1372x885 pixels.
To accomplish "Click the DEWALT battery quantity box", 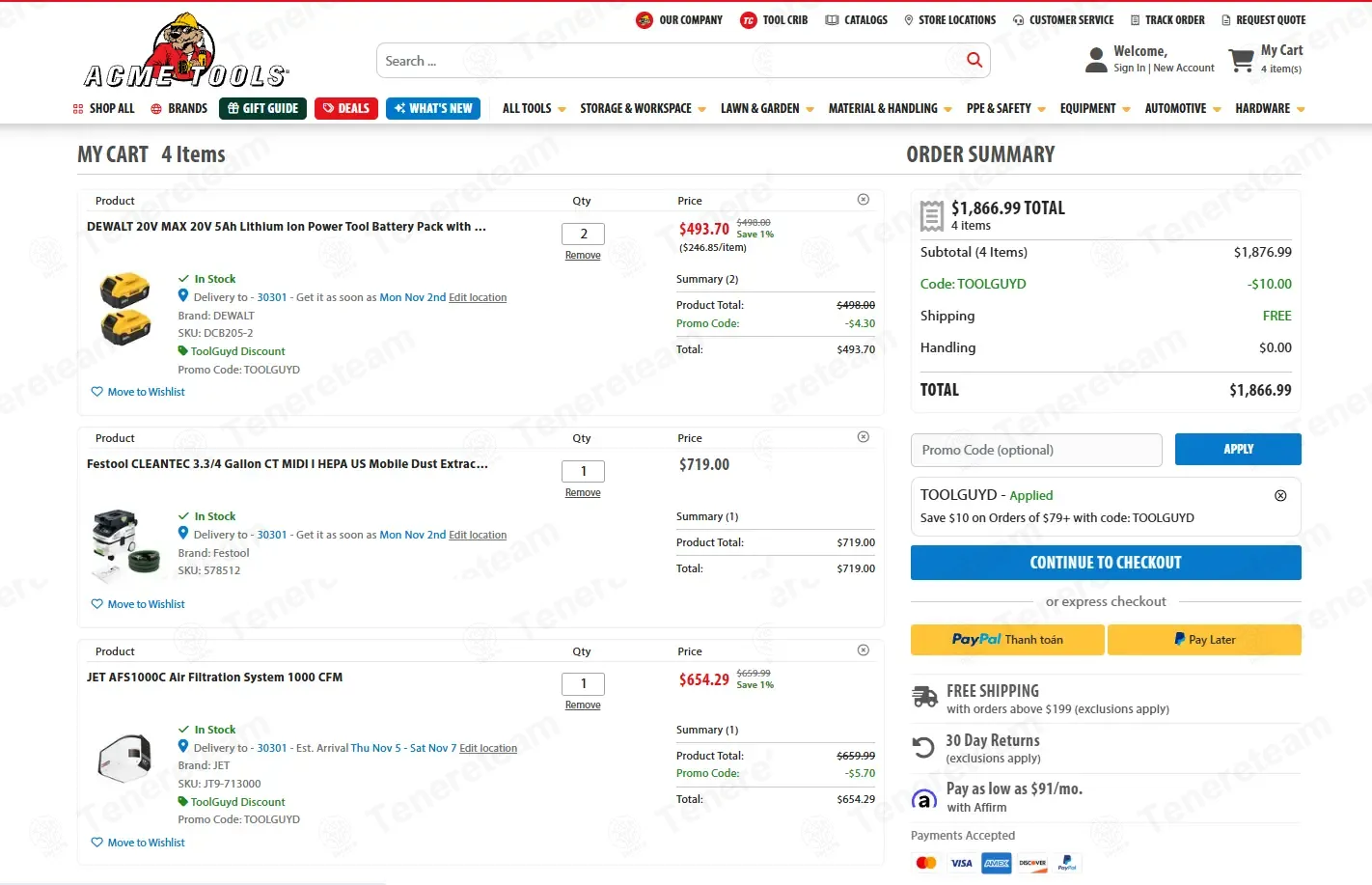I will coord(583,234).
